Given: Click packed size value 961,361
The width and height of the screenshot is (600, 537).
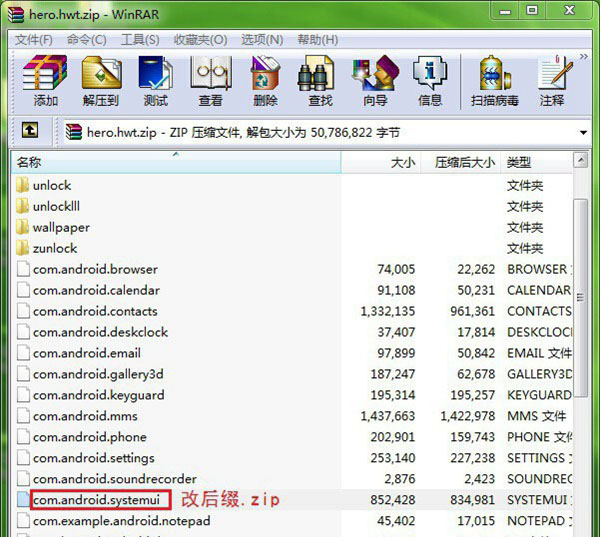Looking at the screenshot, I should (x=473, y=311).
